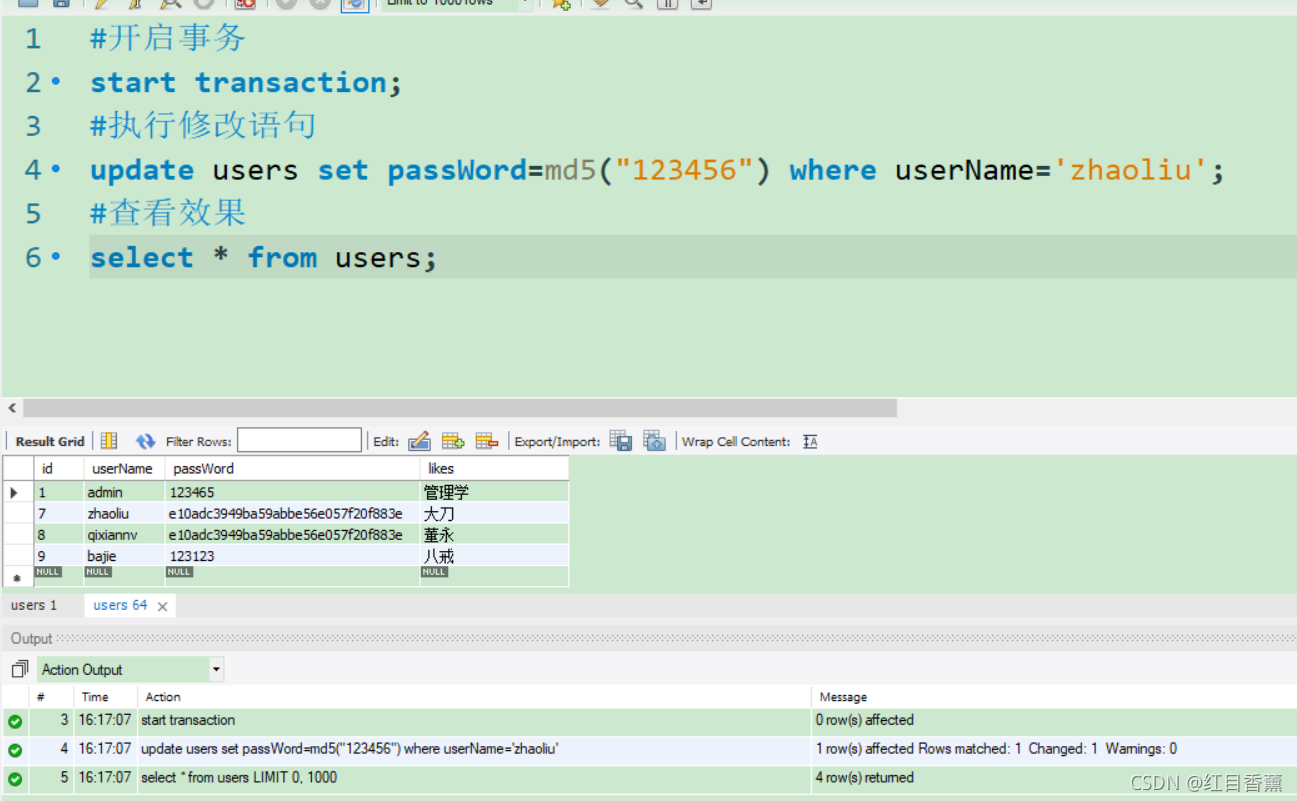Click the '#执行修改语句' comment line

(203, 126)
